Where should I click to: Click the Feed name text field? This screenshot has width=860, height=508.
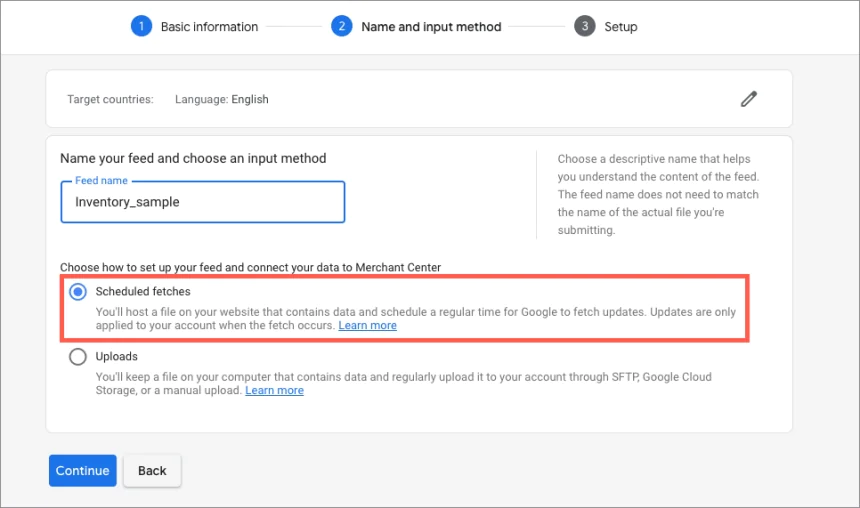203,202
